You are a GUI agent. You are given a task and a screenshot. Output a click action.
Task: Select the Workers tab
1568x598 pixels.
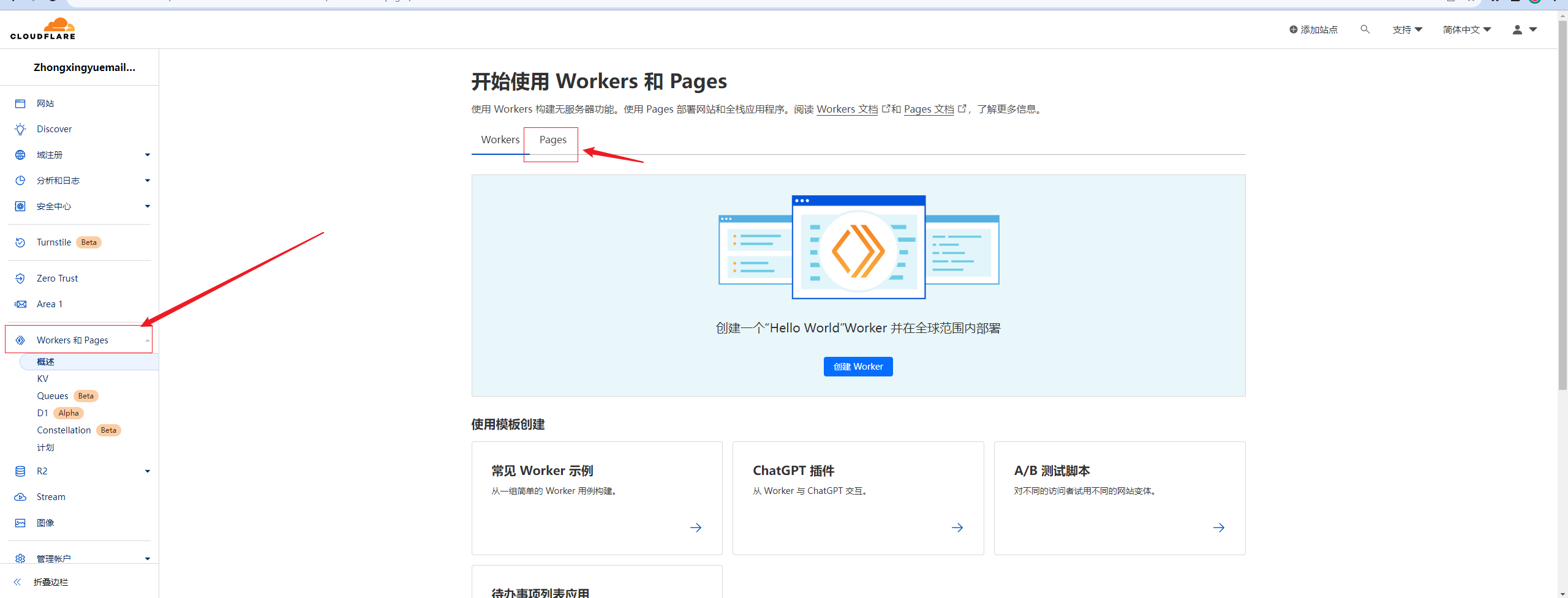500,140
